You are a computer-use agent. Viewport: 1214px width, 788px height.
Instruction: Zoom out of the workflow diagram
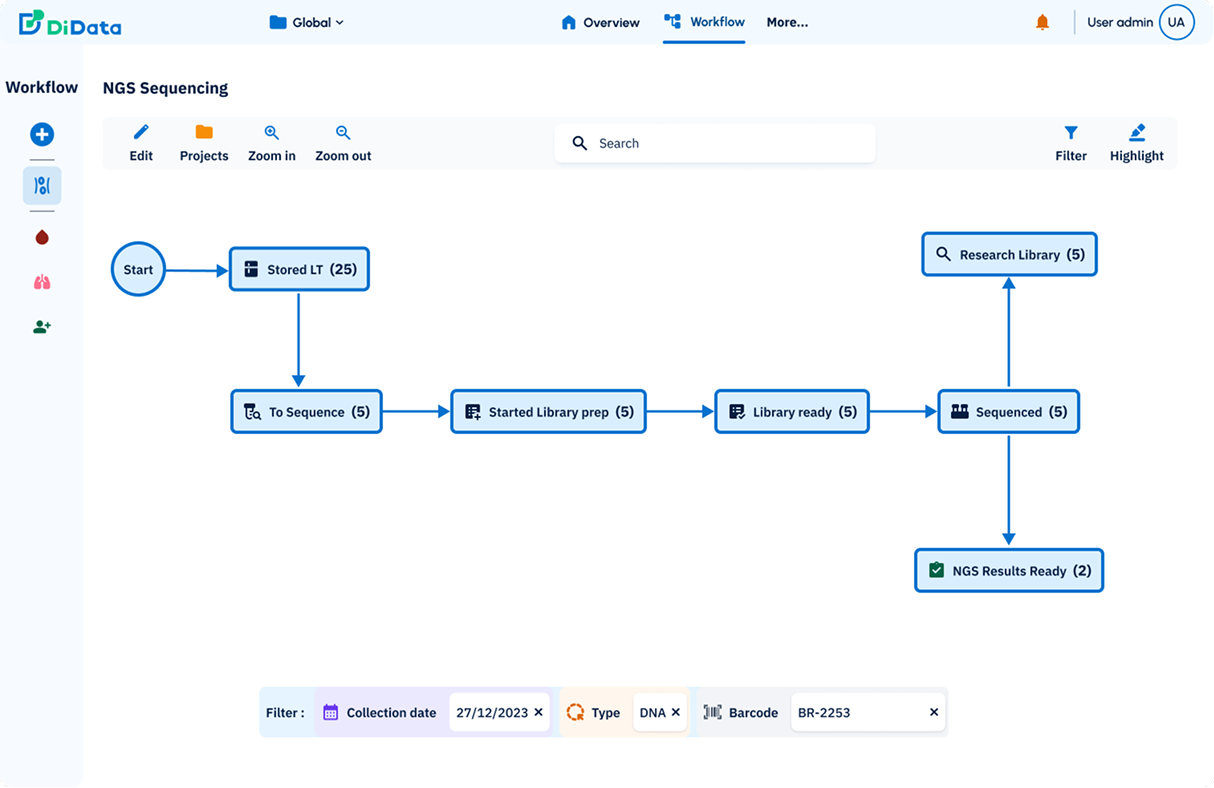point(343,143)
